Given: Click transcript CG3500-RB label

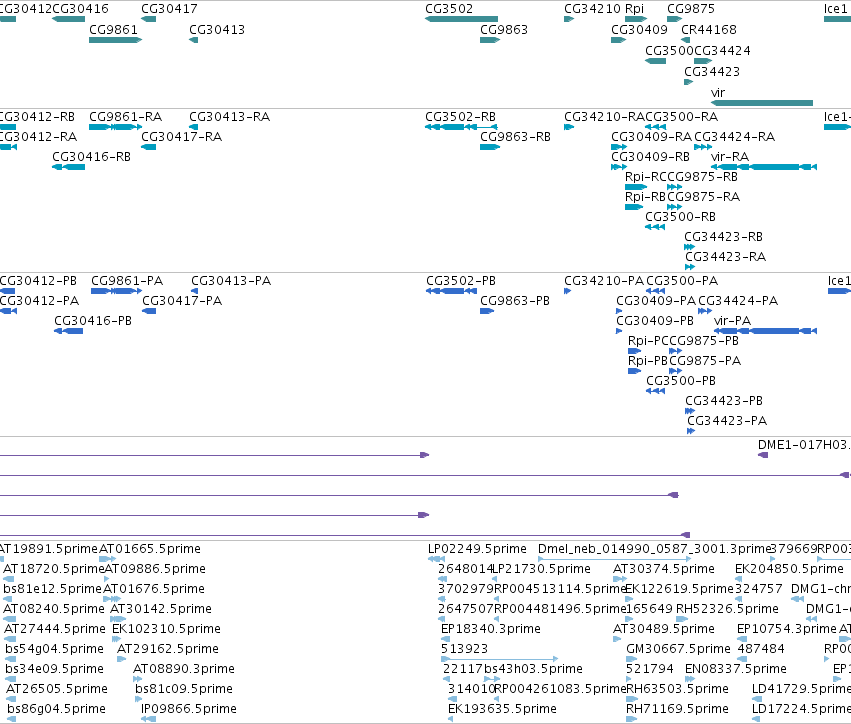Looking at the screenshot, I should point(680,217).
